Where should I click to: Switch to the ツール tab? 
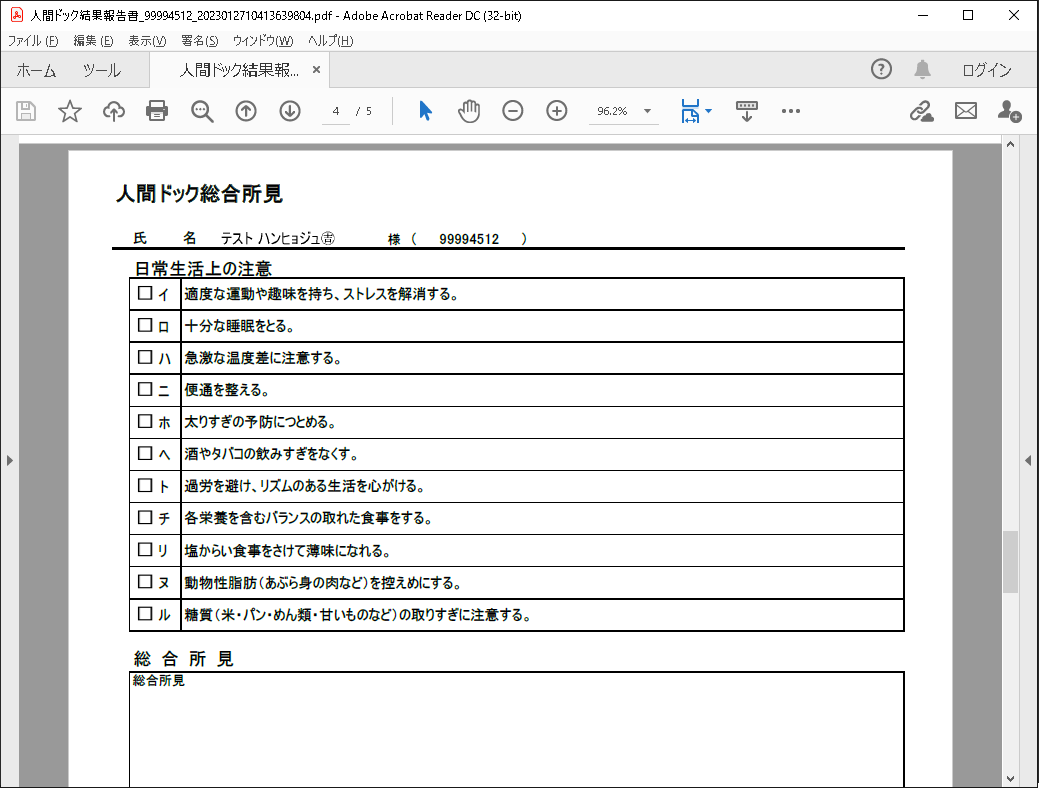pos(101,70)
